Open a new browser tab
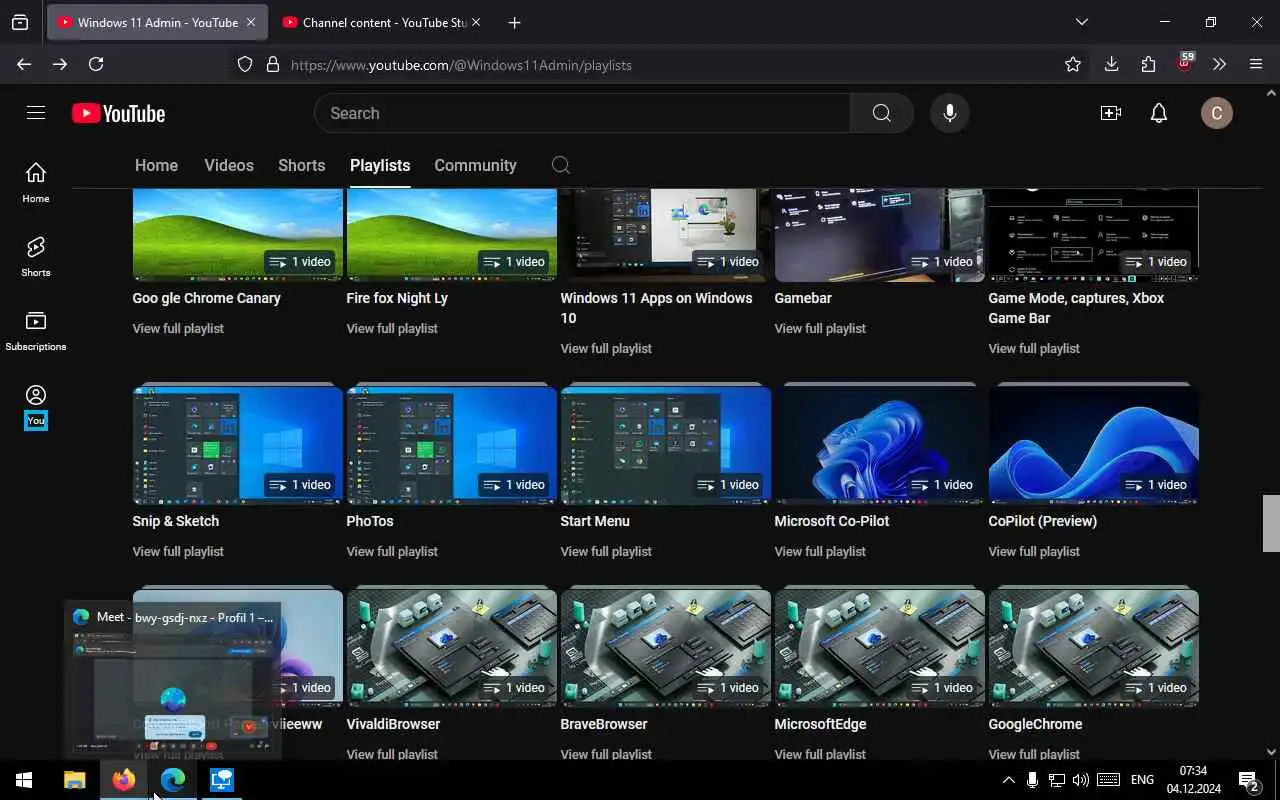Screen dimensions: 1280x800 click(514, 22)
